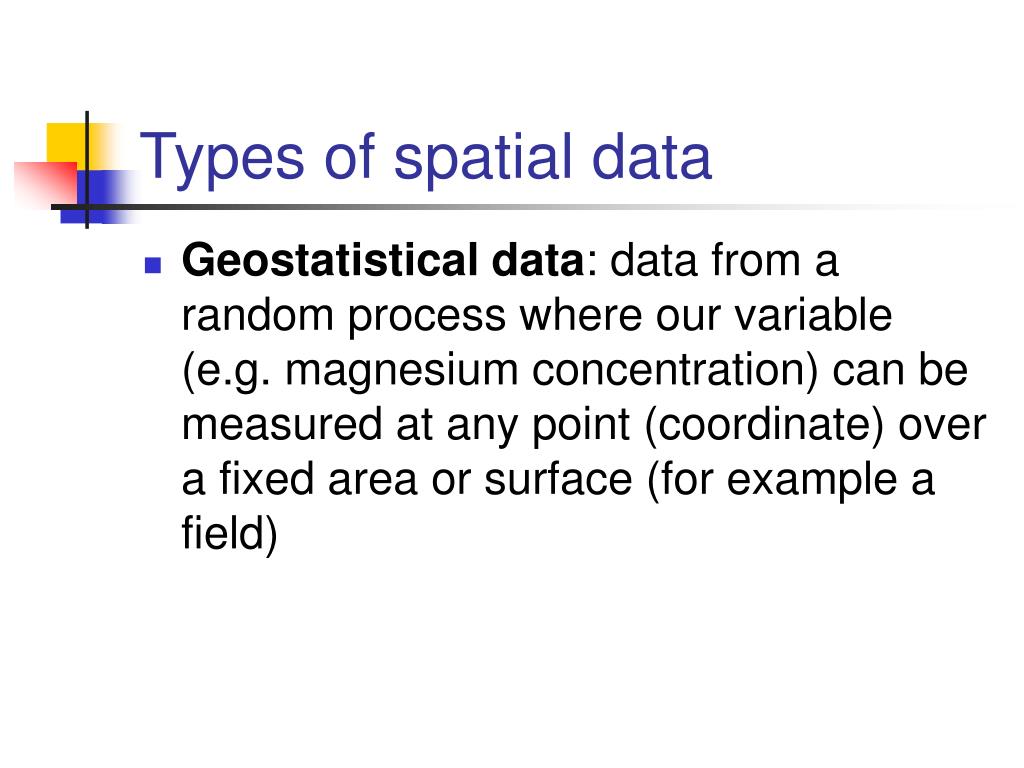This screenshot has width=1024, height=768.
Task: Click the vertical black line in logo
Action: coord(87,170)
